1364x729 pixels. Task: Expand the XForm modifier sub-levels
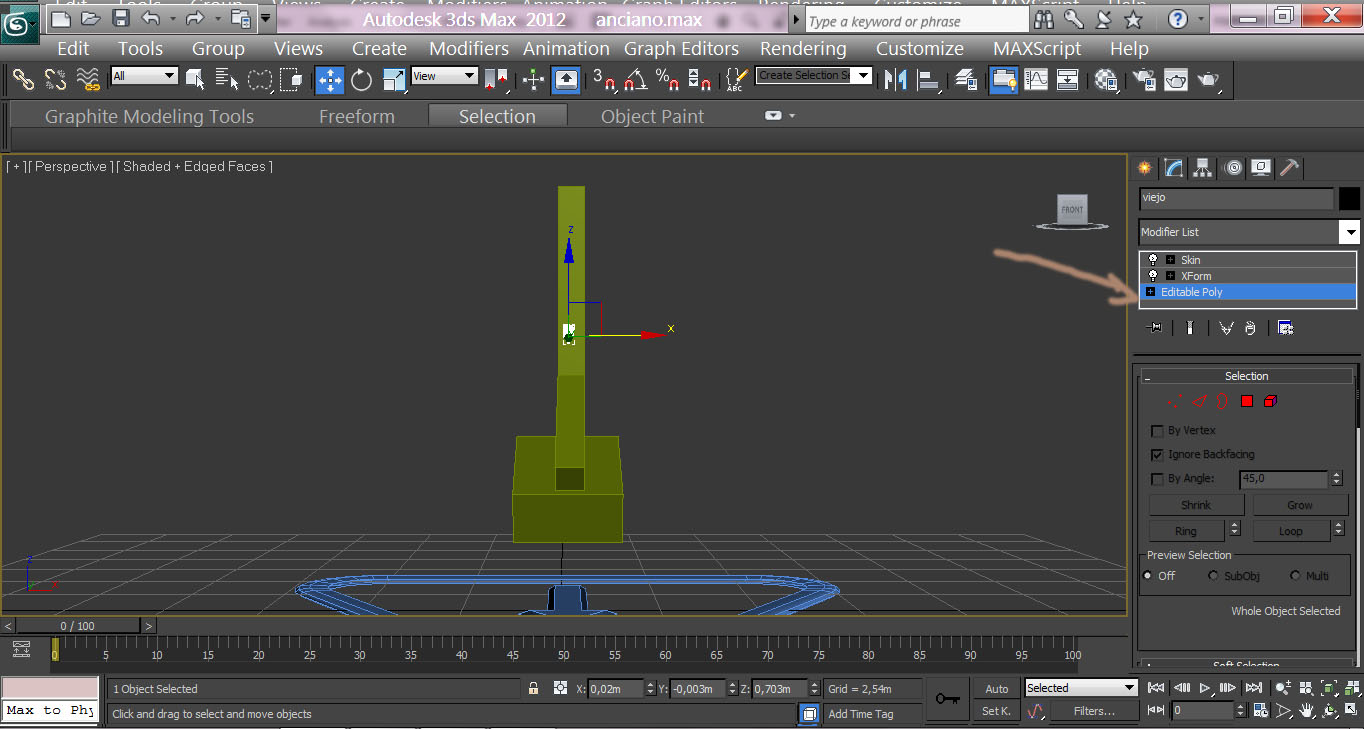pyautogui.click(x=1170, y=276)
